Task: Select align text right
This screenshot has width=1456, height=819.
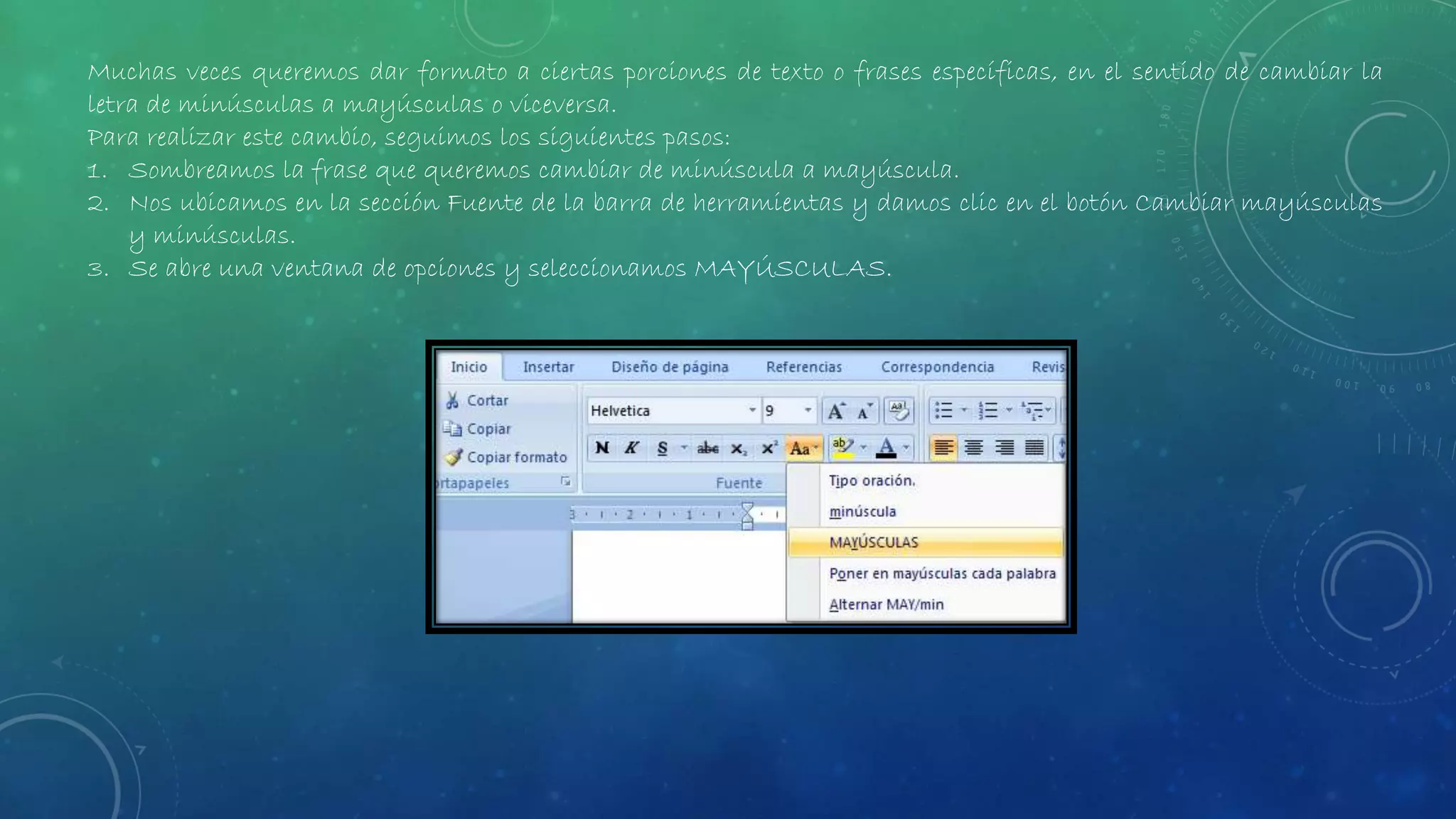Action: pos(1004,448)
